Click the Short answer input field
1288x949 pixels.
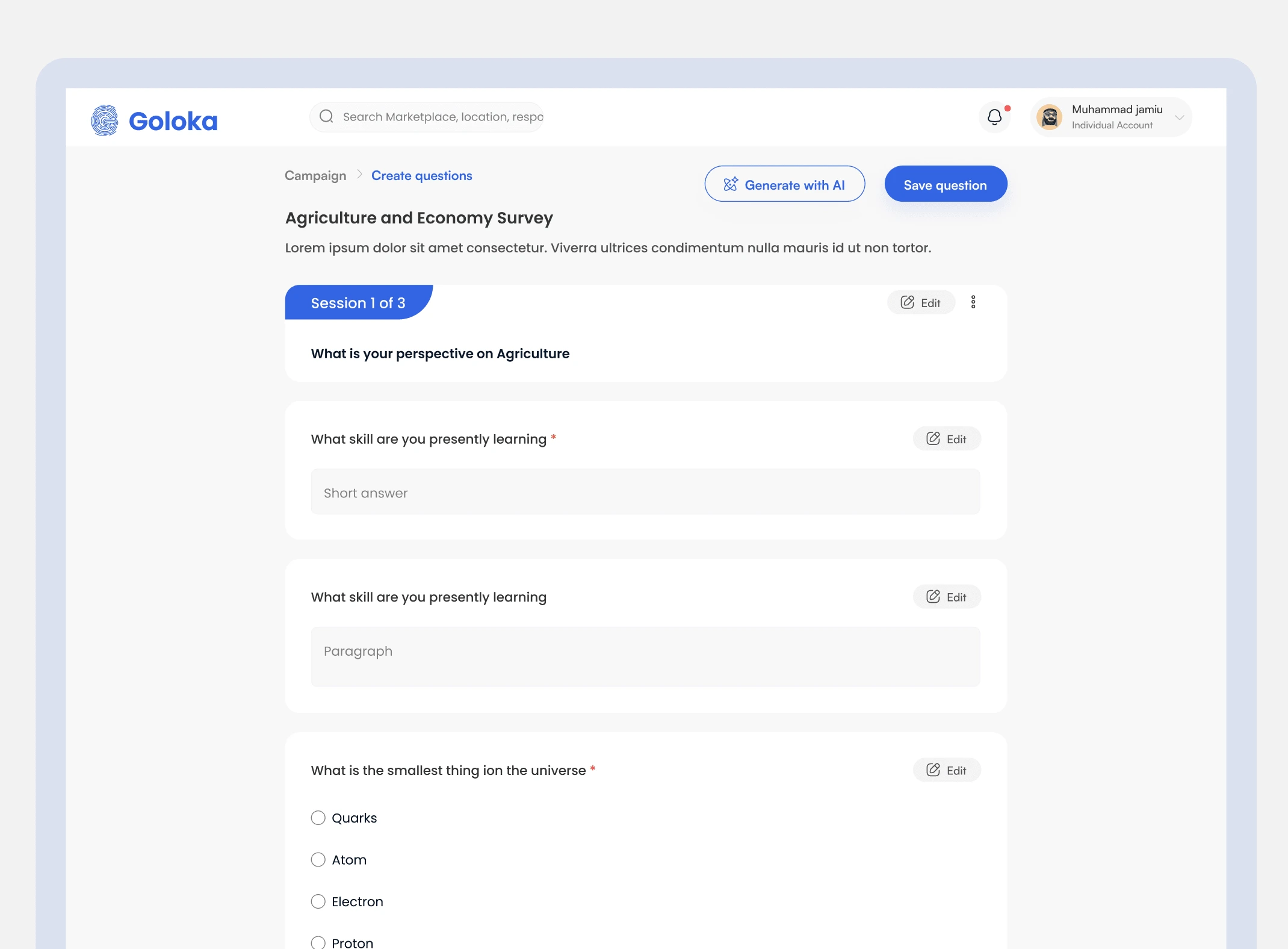click(645, 492)
